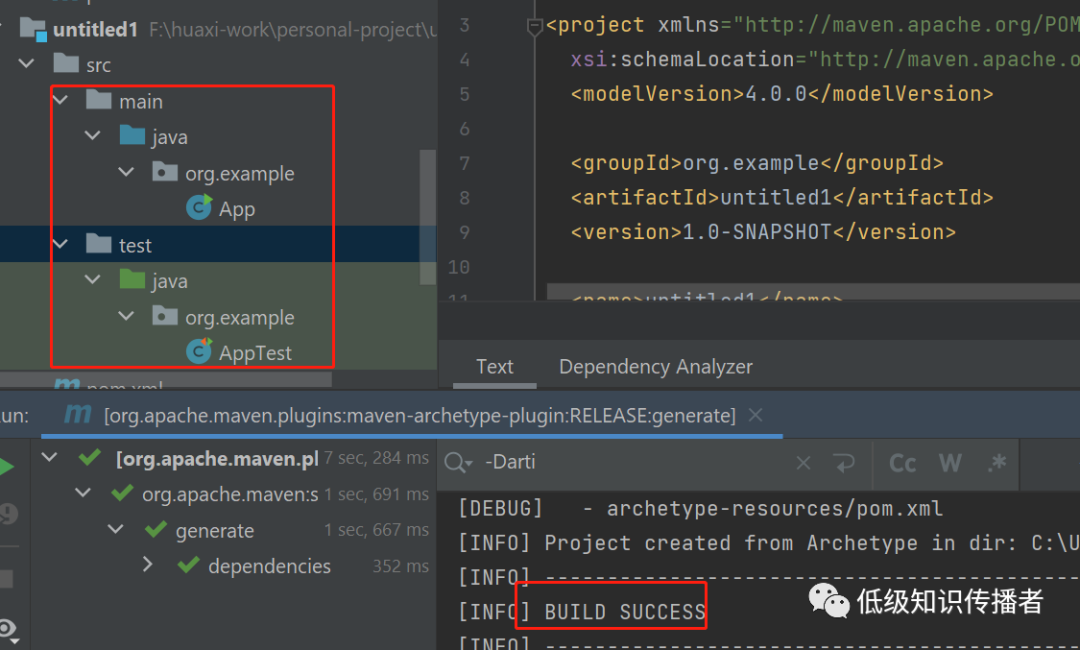The height and width of the screenshot is (650, 1080).
Task: Select the generate step in run tree
Action: point(214,531)
